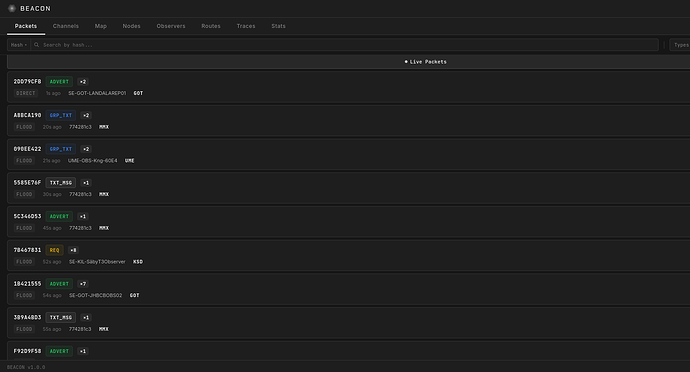Viewport: 690px width, 372px height.
Task: Select observer SE-GOT-JHBCBOBS02 link
Action: [95, 295]
